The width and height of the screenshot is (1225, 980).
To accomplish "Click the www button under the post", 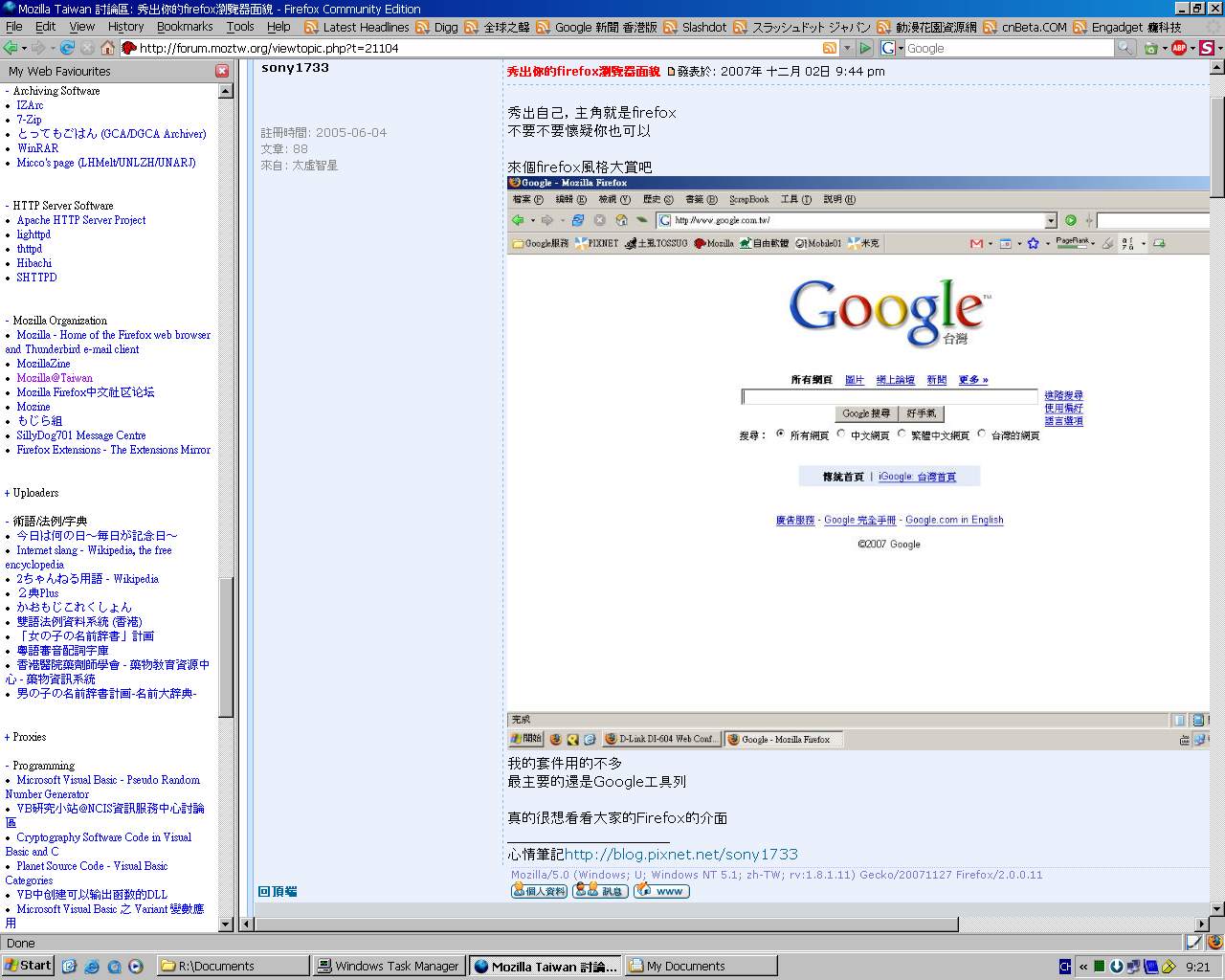I will click(x=661, y=891).
